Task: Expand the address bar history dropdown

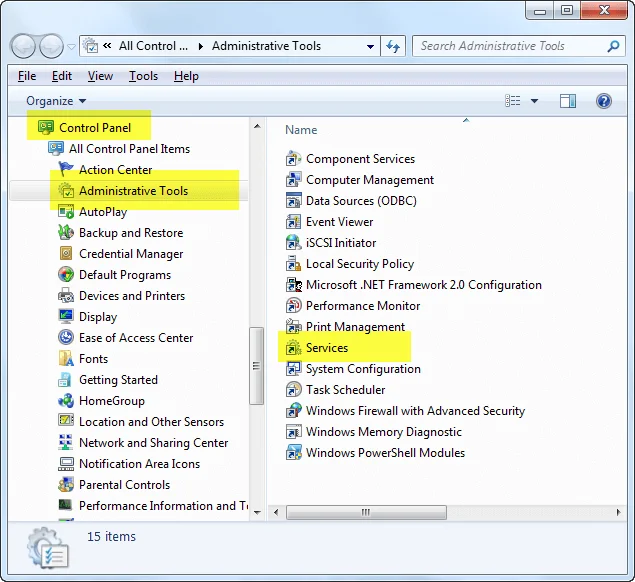Action: (370, 46)
